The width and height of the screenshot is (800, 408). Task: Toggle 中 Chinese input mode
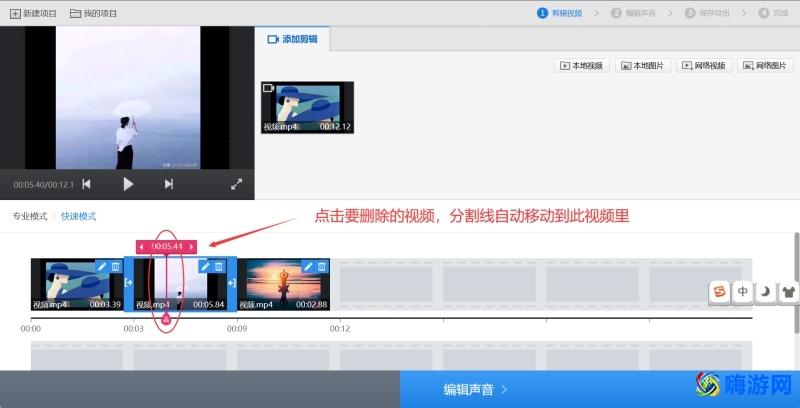pos(743,292)
